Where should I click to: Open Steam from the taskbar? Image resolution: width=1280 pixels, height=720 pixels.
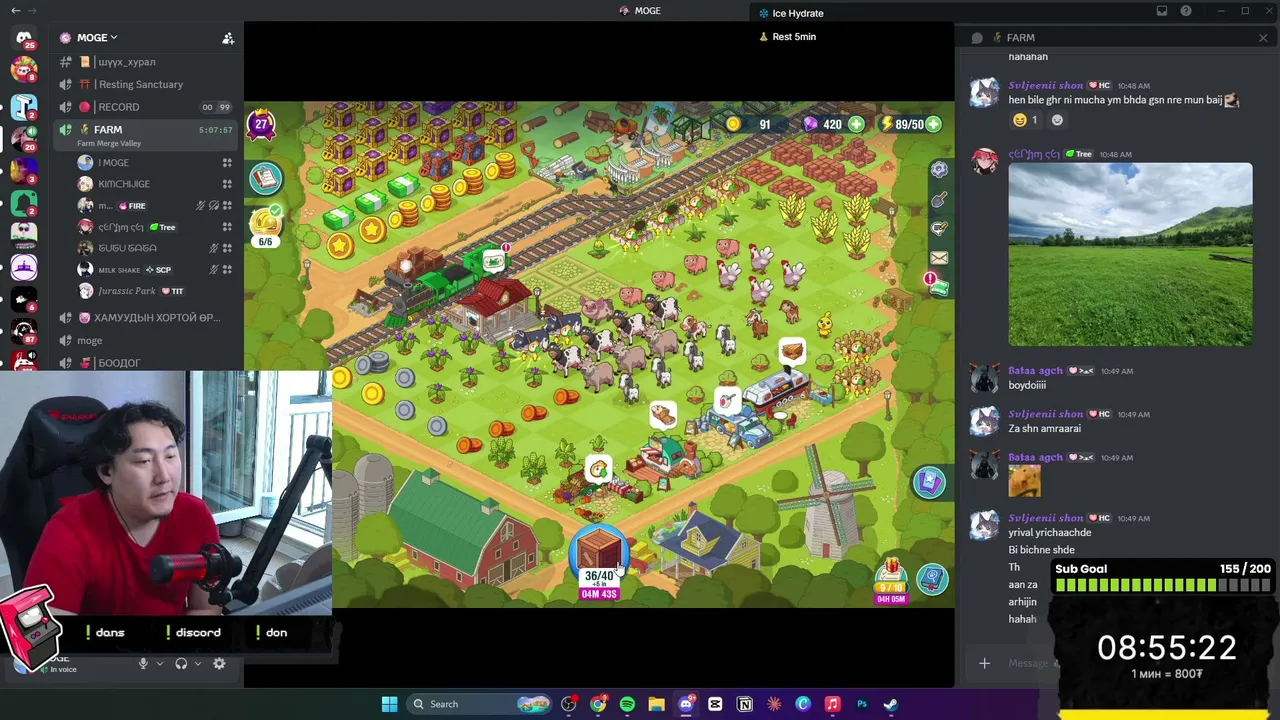pyautogui.click(x=891, y=704)
